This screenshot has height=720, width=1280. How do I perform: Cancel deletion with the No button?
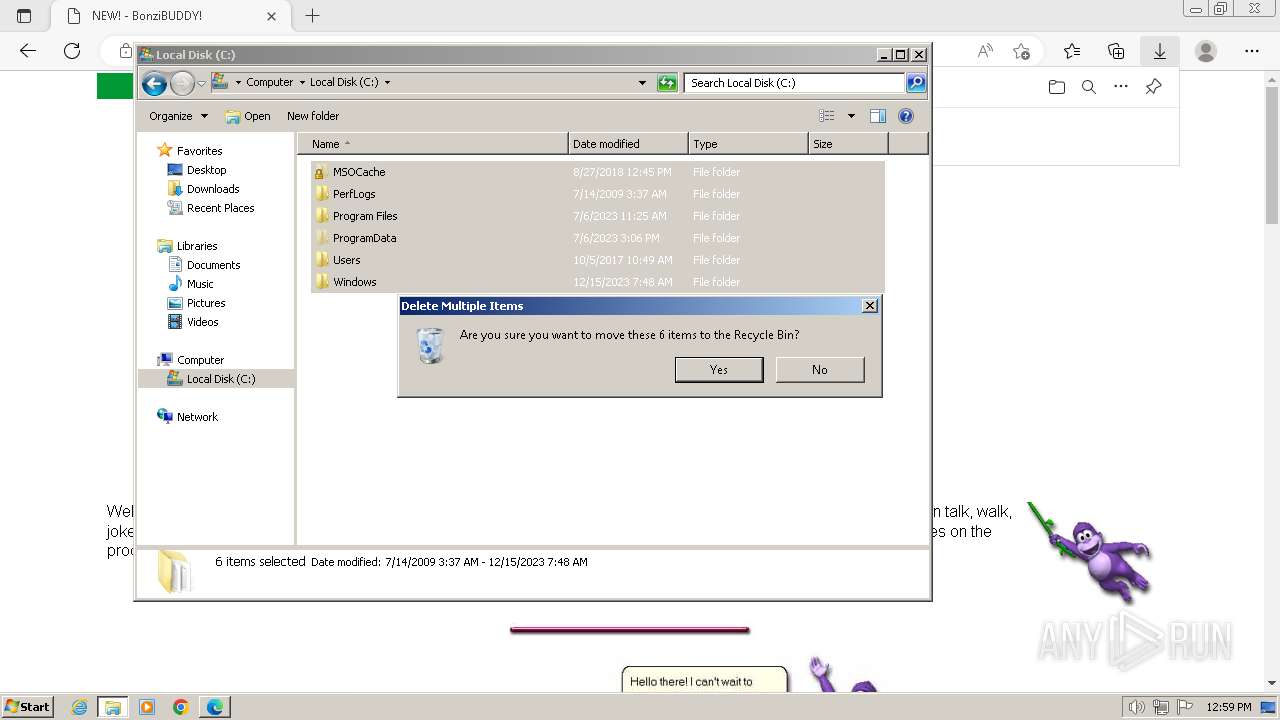(x=820, y=369)
